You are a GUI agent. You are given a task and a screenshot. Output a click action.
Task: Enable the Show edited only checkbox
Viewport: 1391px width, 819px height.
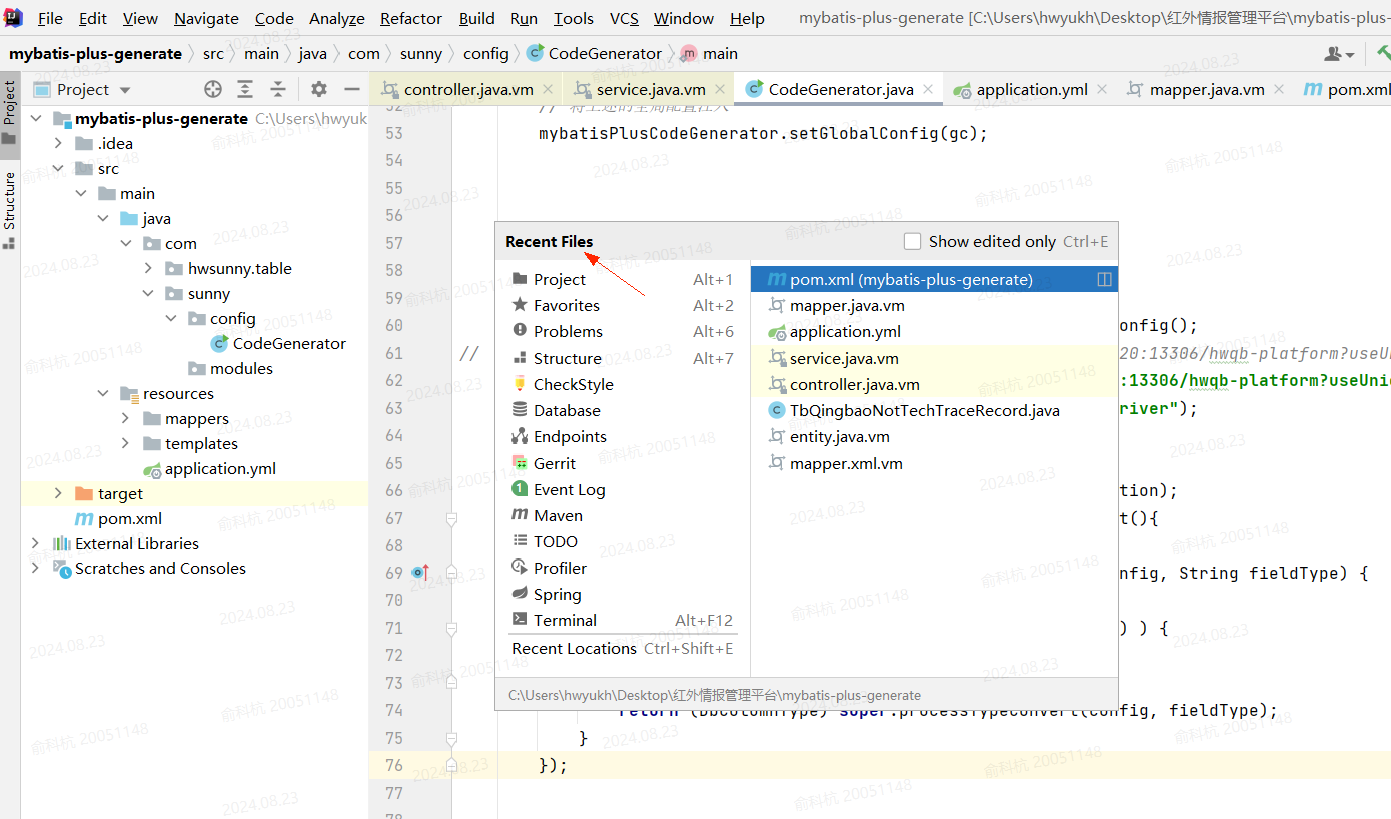(912, 241)
